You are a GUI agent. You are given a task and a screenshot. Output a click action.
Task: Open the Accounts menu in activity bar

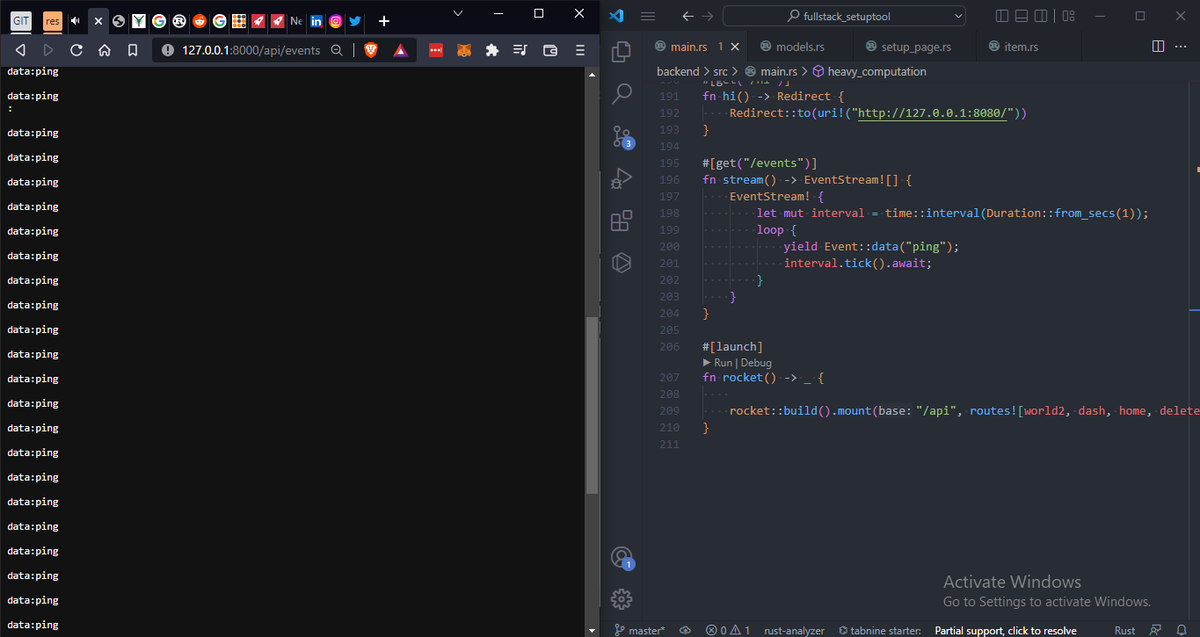point(621,557)
